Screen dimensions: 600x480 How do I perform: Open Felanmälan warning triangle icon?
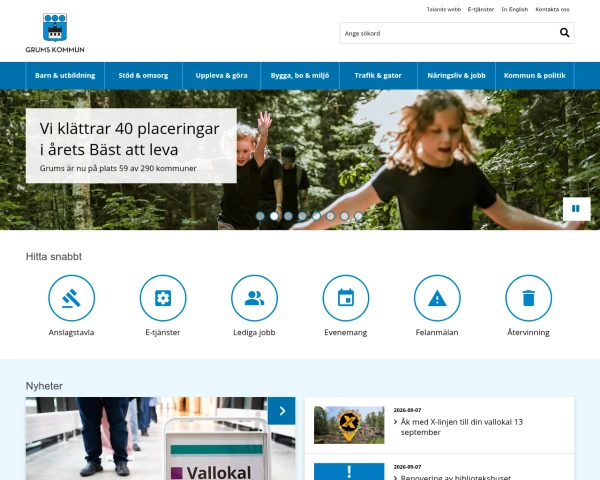[437, 298]
